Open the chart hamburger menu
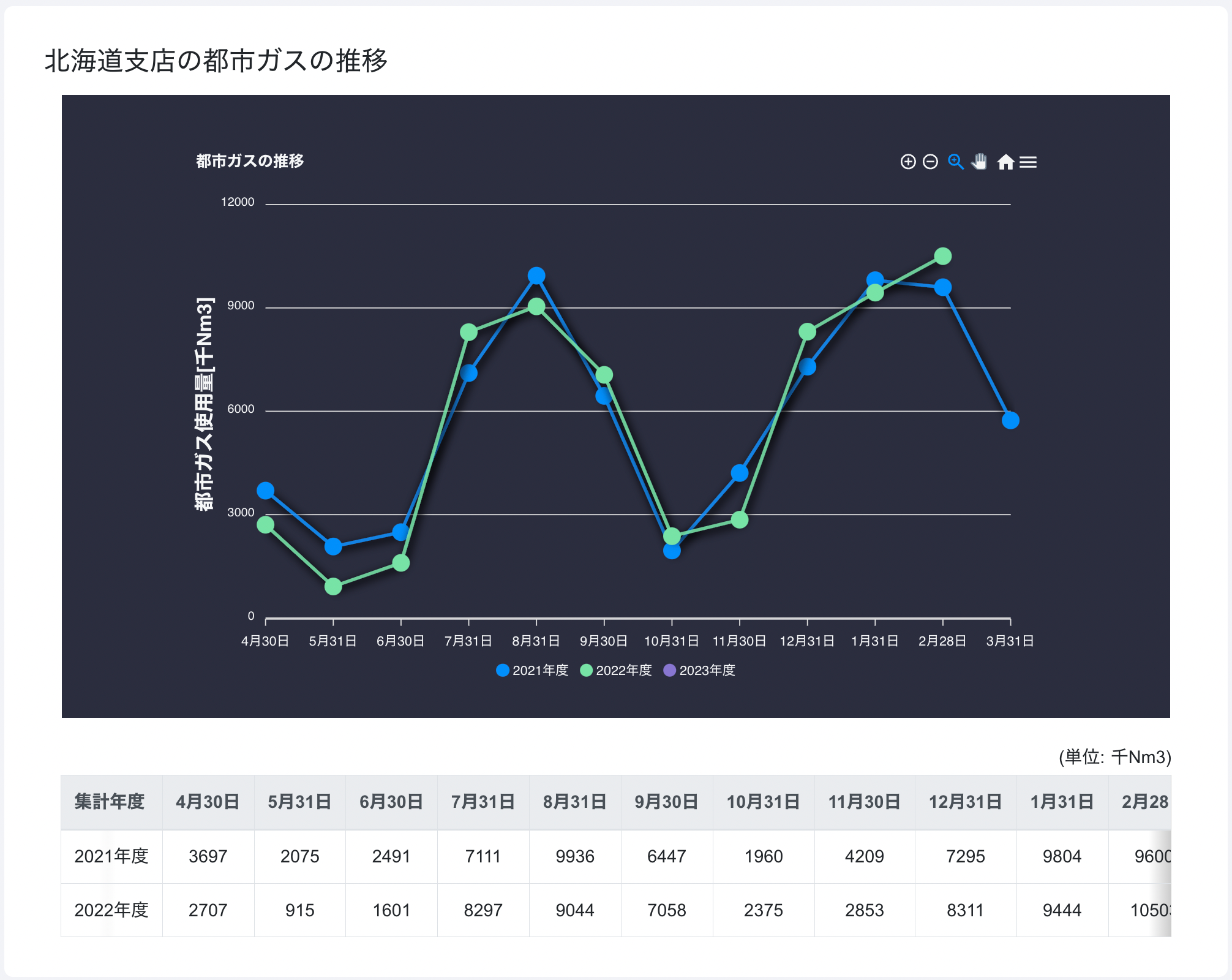The image size is (1232, 980). tap(1028, 162)
